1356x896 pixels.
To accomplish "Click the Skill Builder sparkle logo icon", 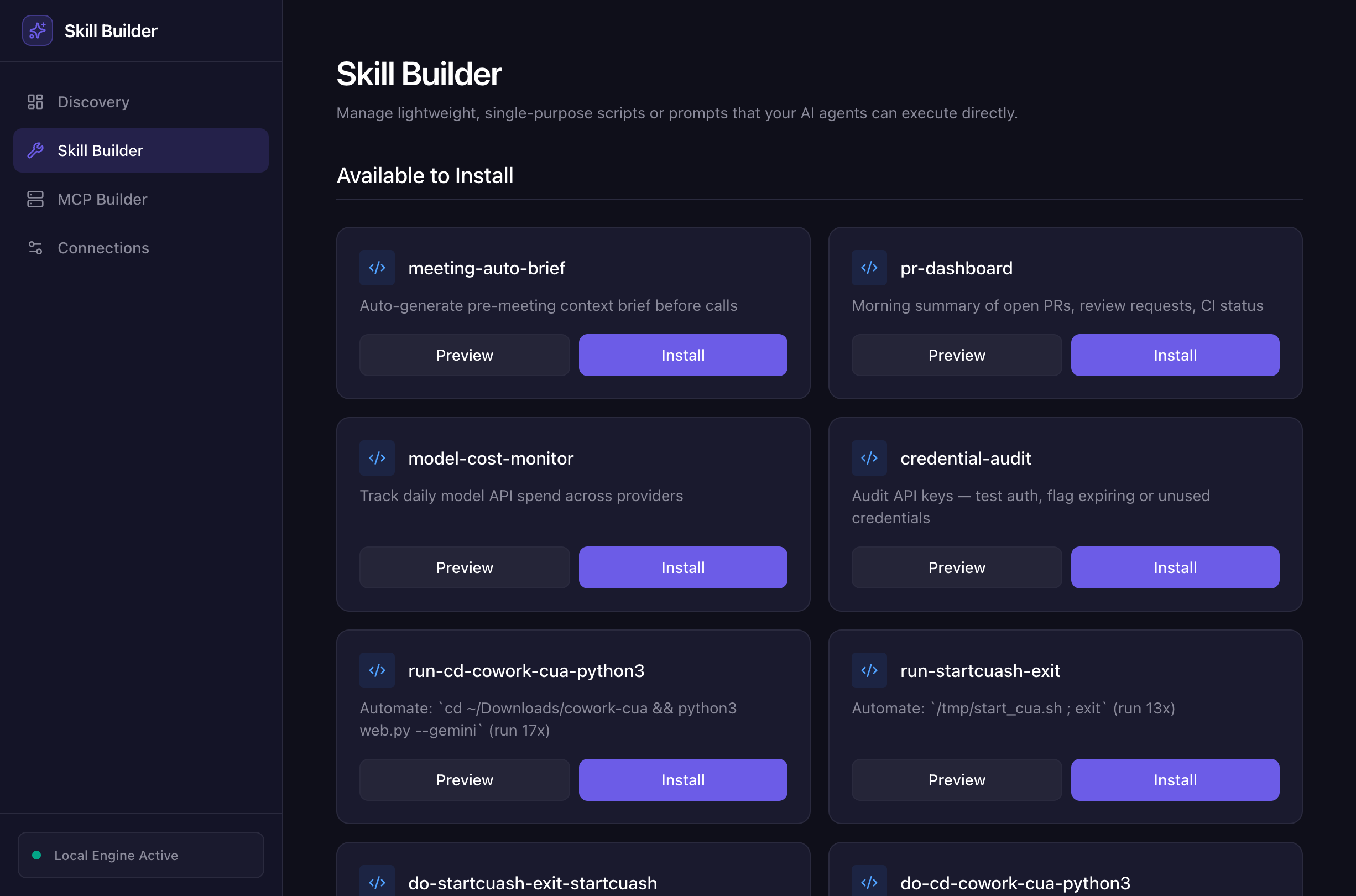I will point(37,30).
